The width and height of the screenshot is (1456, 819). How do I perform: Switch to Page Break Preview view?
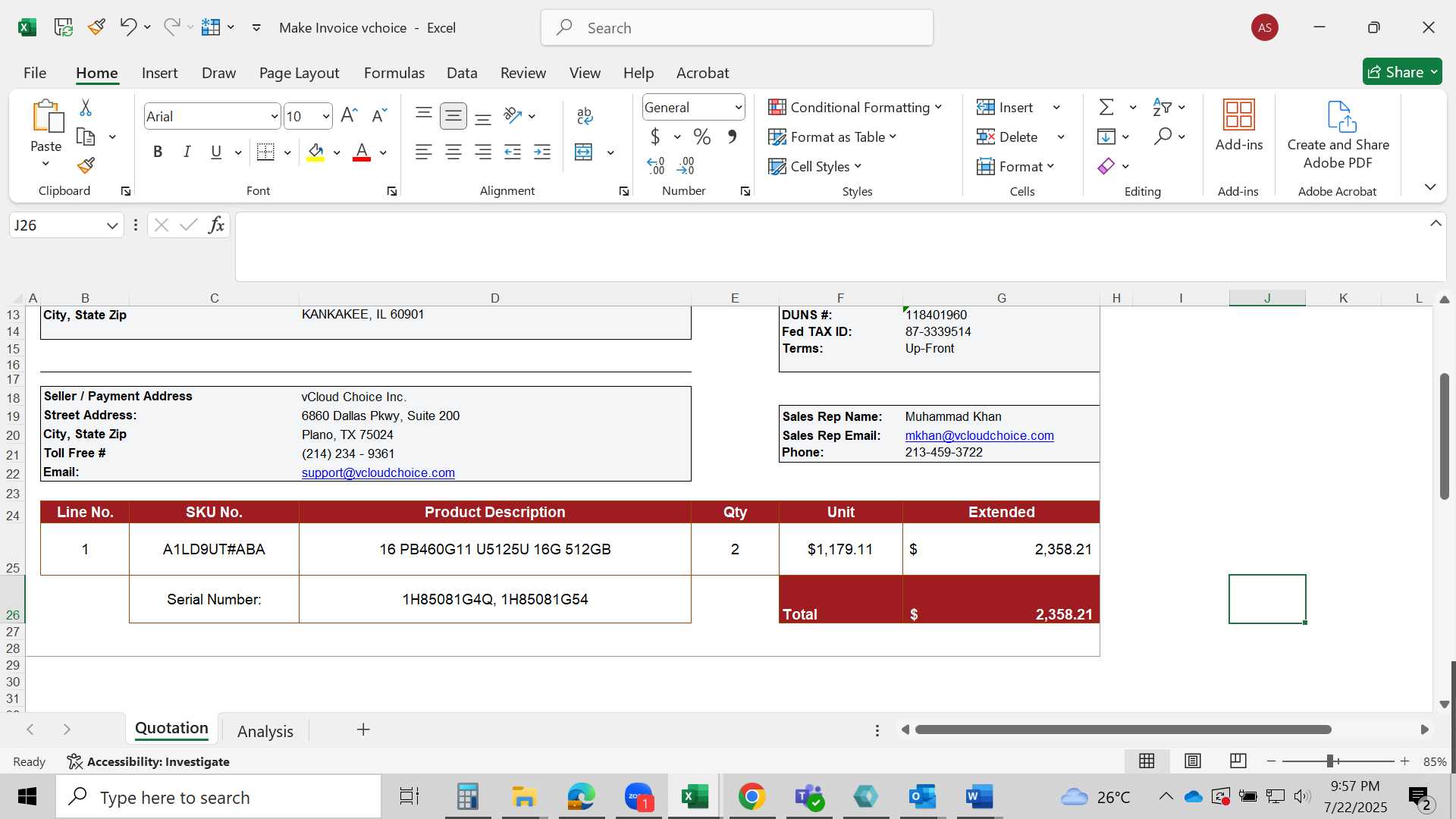coord(1238,761)
